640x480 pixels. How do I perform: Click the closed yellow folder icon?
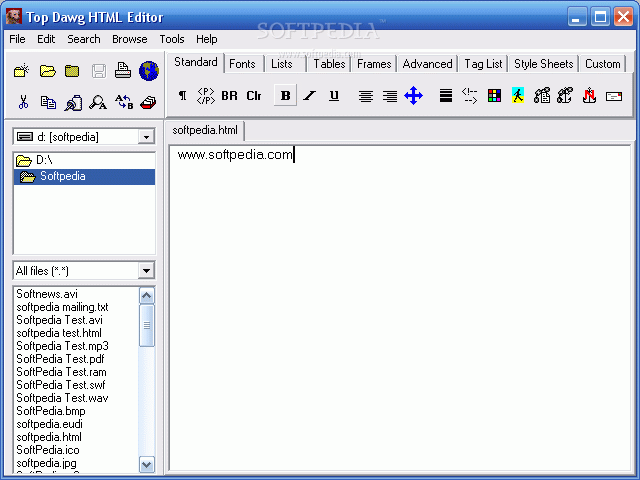(x=72, y=71)
